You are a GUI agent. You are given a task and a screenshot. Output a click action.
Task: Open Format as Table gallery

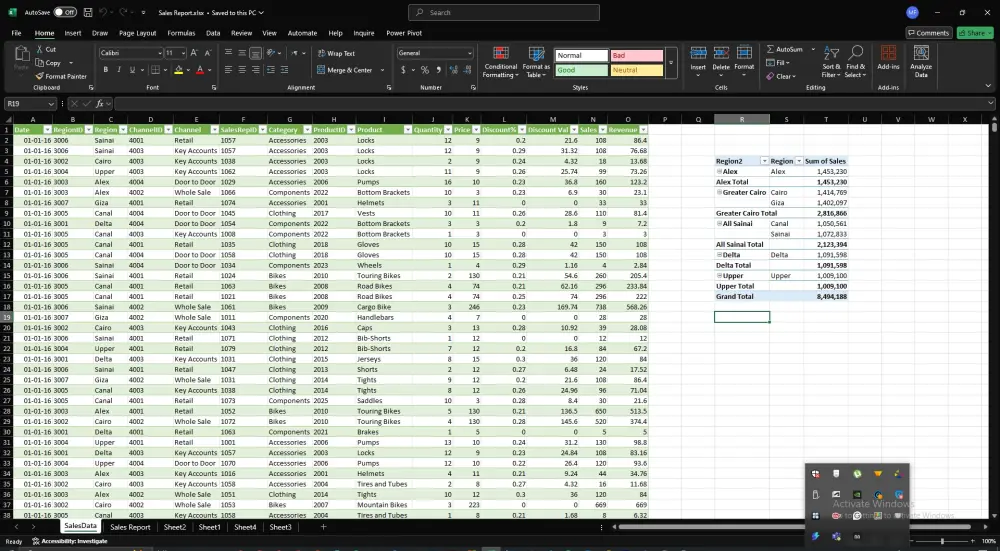tap(536, 62)
